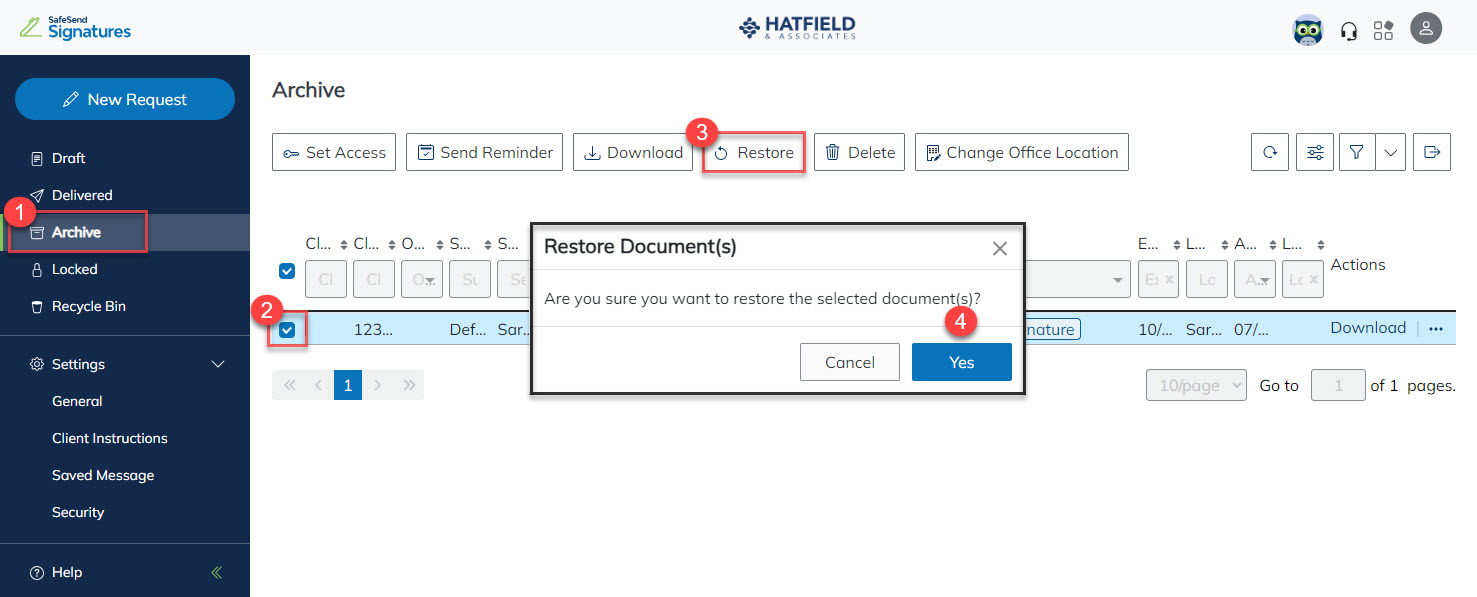This screenshot has height=597, width=1477.
Task: Refresh the Archive document list
Action: point(1269,152)
